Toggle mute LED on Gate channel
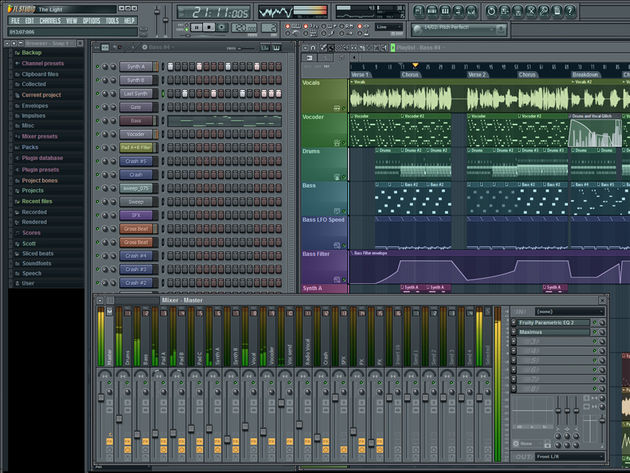Image resolution: width=630 pixels, height=473 pixels. 97,107
